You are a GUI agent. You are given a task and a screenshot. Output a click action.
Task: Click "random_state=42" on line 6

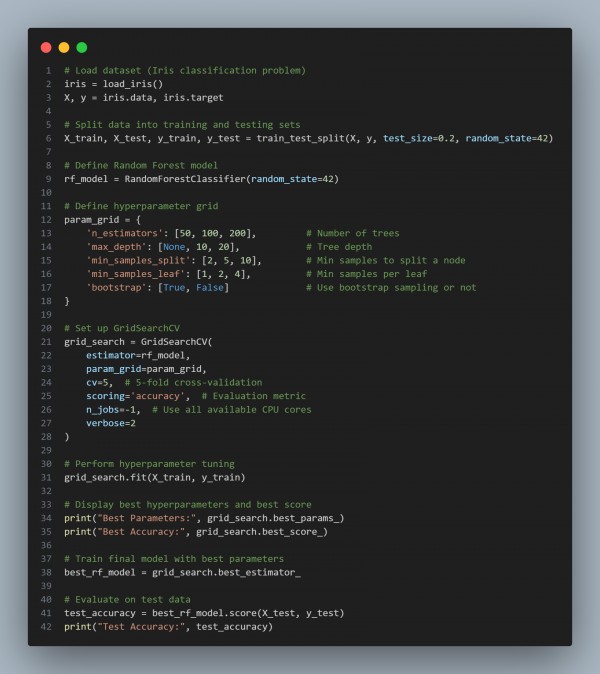click(507, 138)
